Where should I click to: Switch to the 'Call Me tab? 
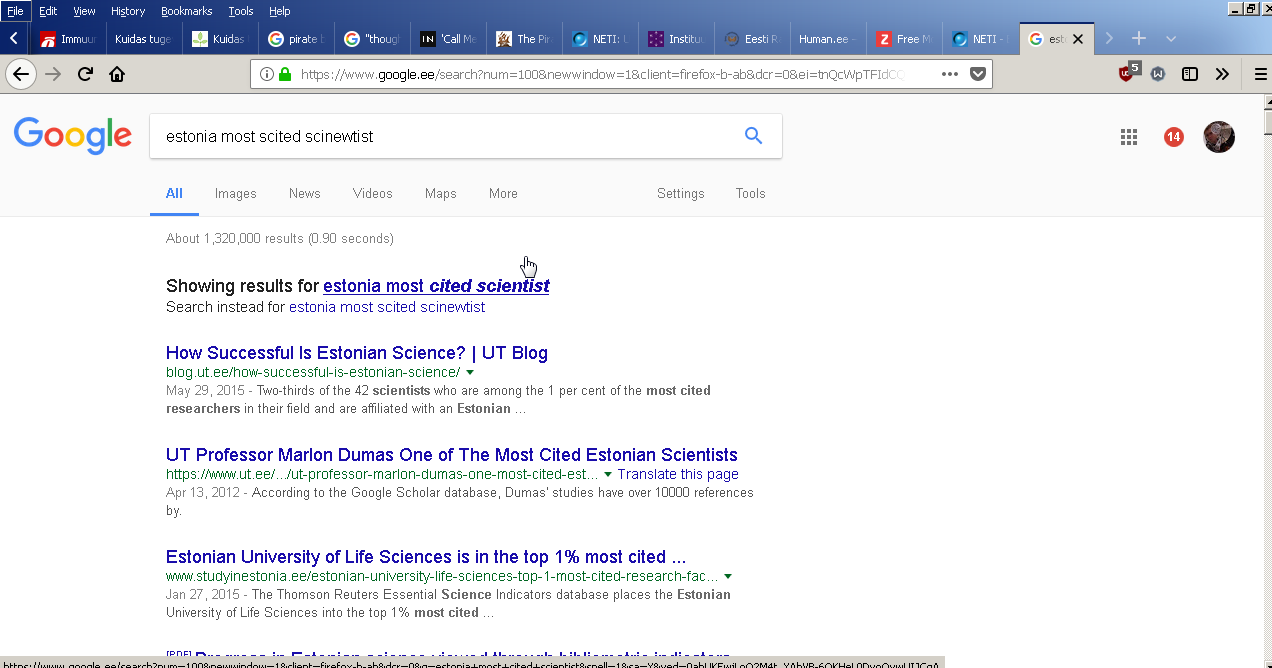[448, 39]
